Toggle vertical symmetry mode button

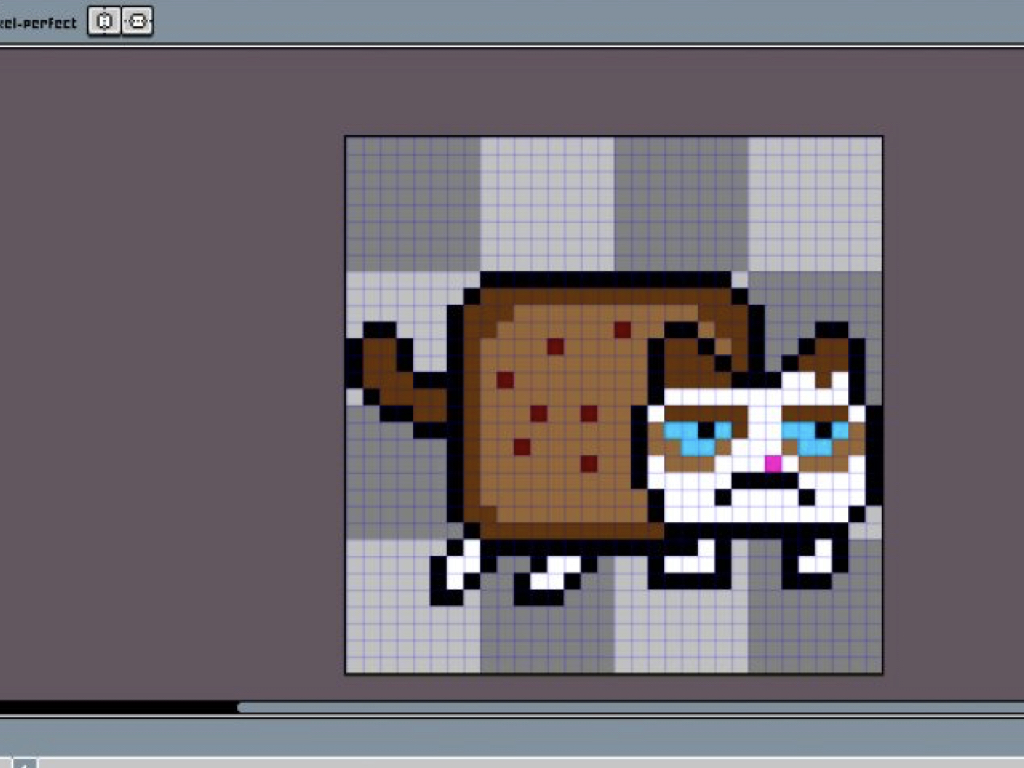click(137, 22)
